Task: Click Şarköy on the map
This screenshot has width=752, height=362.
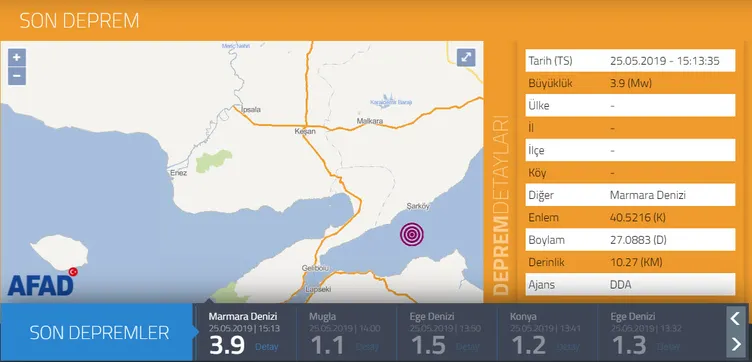Action: (x=418, y=206)
